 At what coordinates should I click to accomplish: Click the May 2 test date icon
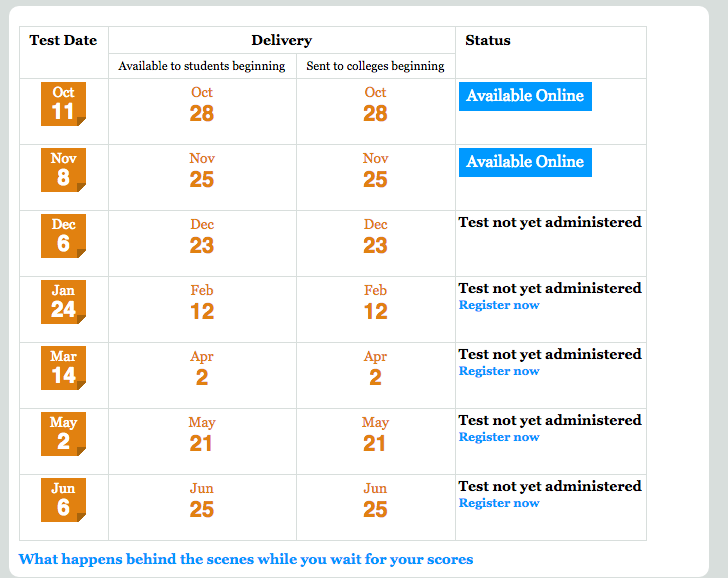63,434
